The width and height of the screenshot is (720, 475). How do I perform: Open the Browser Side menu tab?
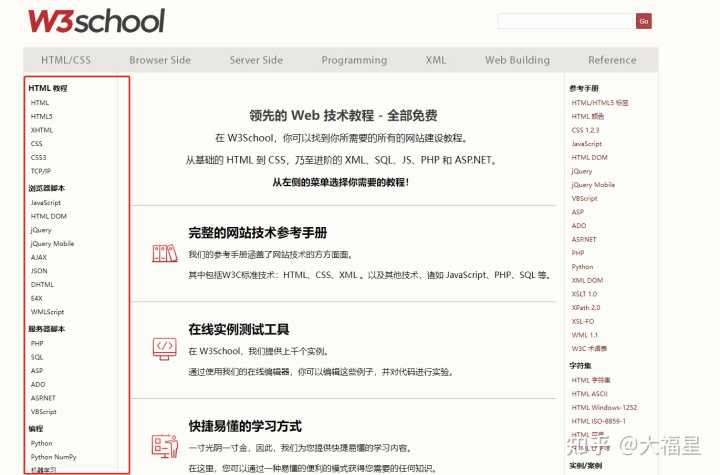pyautogui.click(x=160, y=60)
